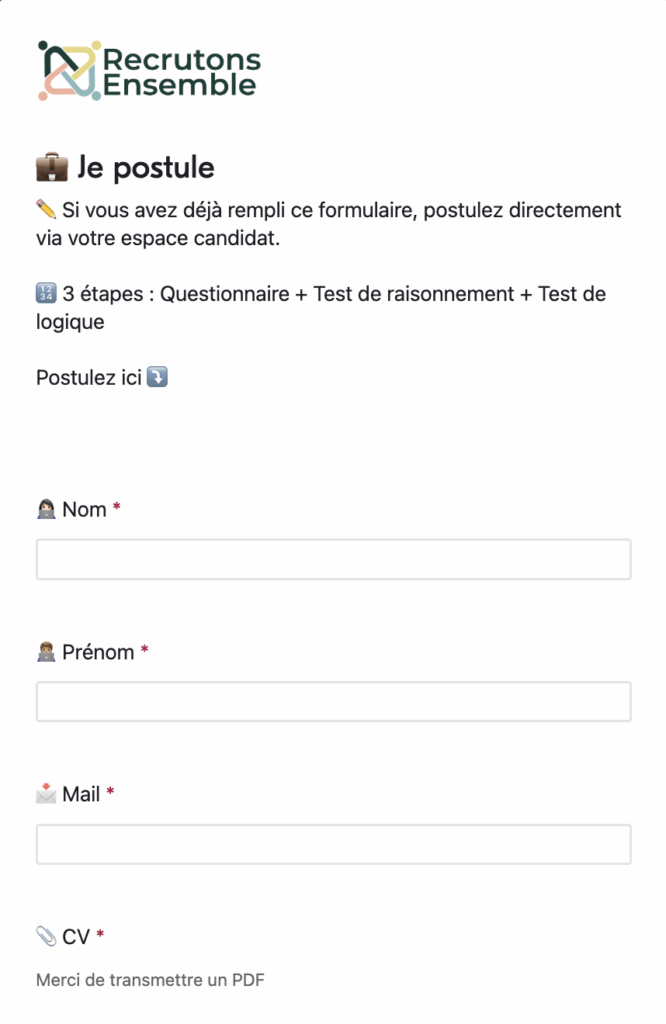
Task: Click the Mail field label
Action: point(81,795)
